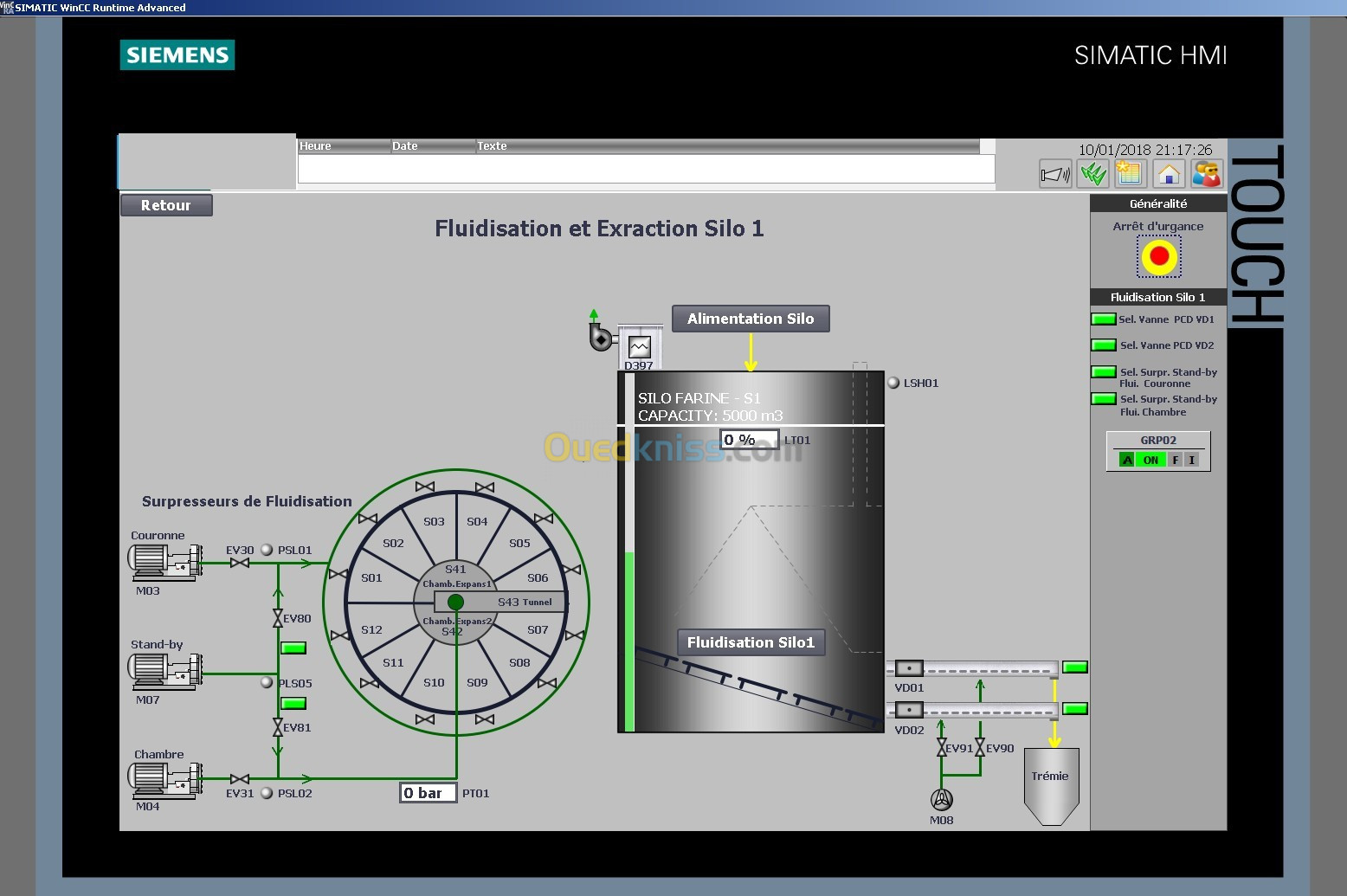1347x896 pixels.
Task: Set GRP02 to automatic mode A
Action: (1127, 460)
